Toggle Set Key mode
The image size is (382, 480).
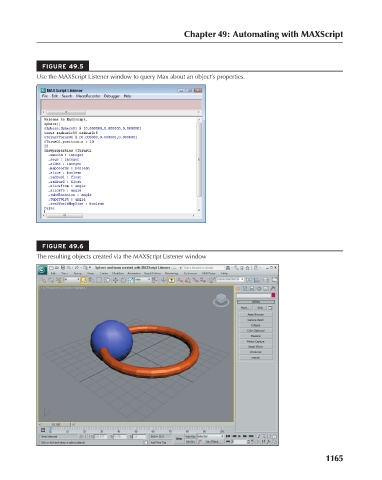coord(190,442)
